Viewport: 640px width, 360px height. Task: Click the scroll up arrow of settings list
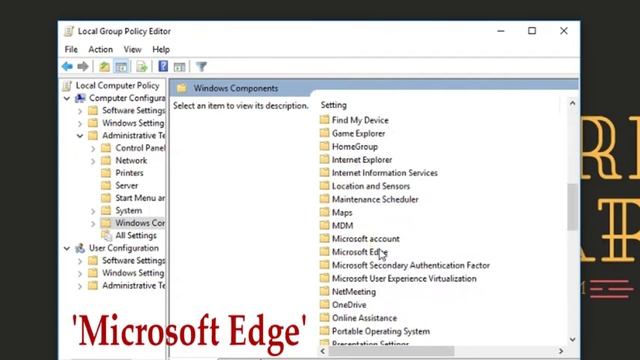[x=572, y=103]
